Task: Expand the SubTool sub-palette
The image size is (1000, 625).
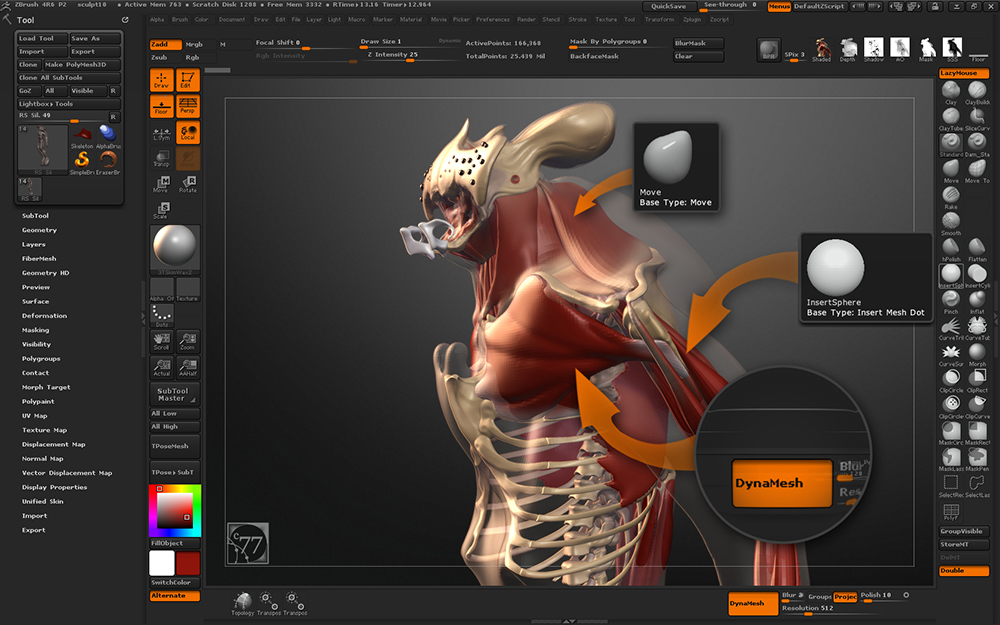Action: tap(35, 216)
